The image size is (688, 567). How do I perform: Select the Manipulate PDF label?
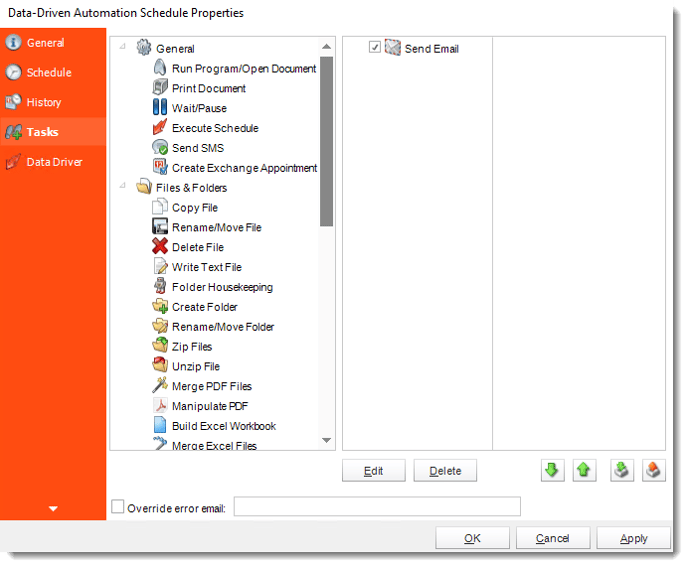(210, 406)
